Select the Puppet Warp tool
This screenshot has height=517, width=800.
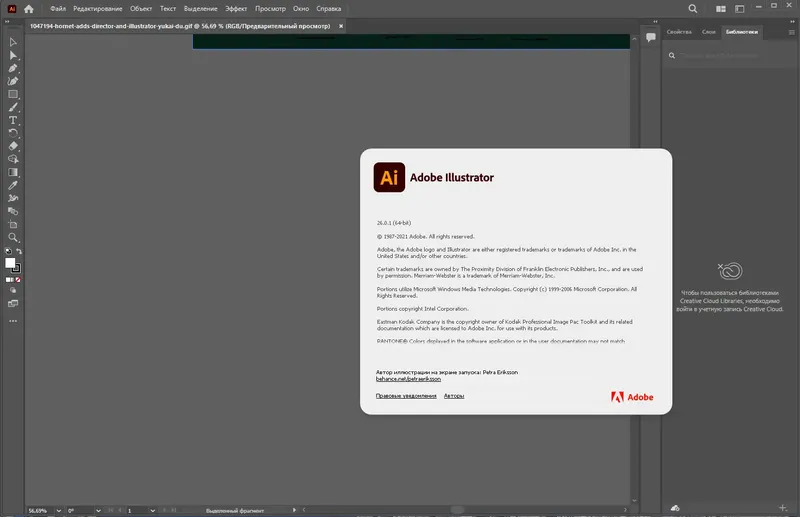(13, 198)
